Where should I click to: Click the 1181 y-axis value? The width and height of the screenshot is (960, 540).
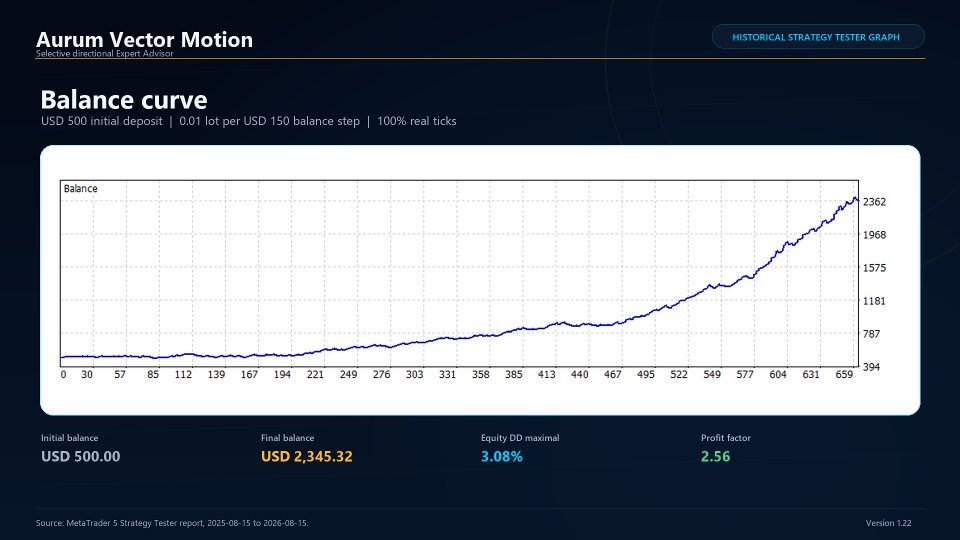(874, 301)
